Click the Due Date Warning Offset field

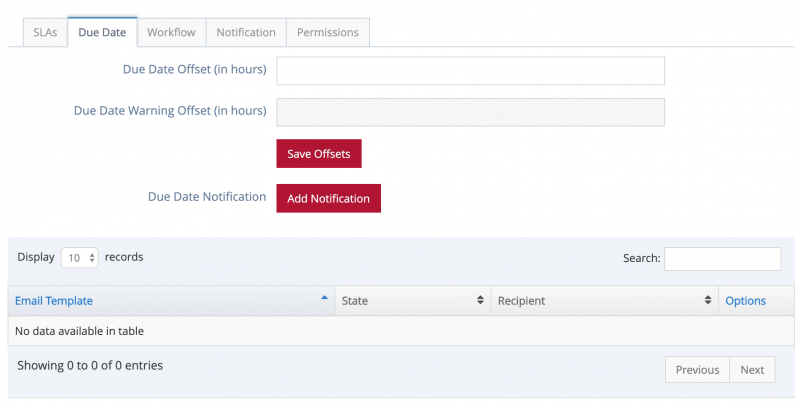click(x=470, y=111)
